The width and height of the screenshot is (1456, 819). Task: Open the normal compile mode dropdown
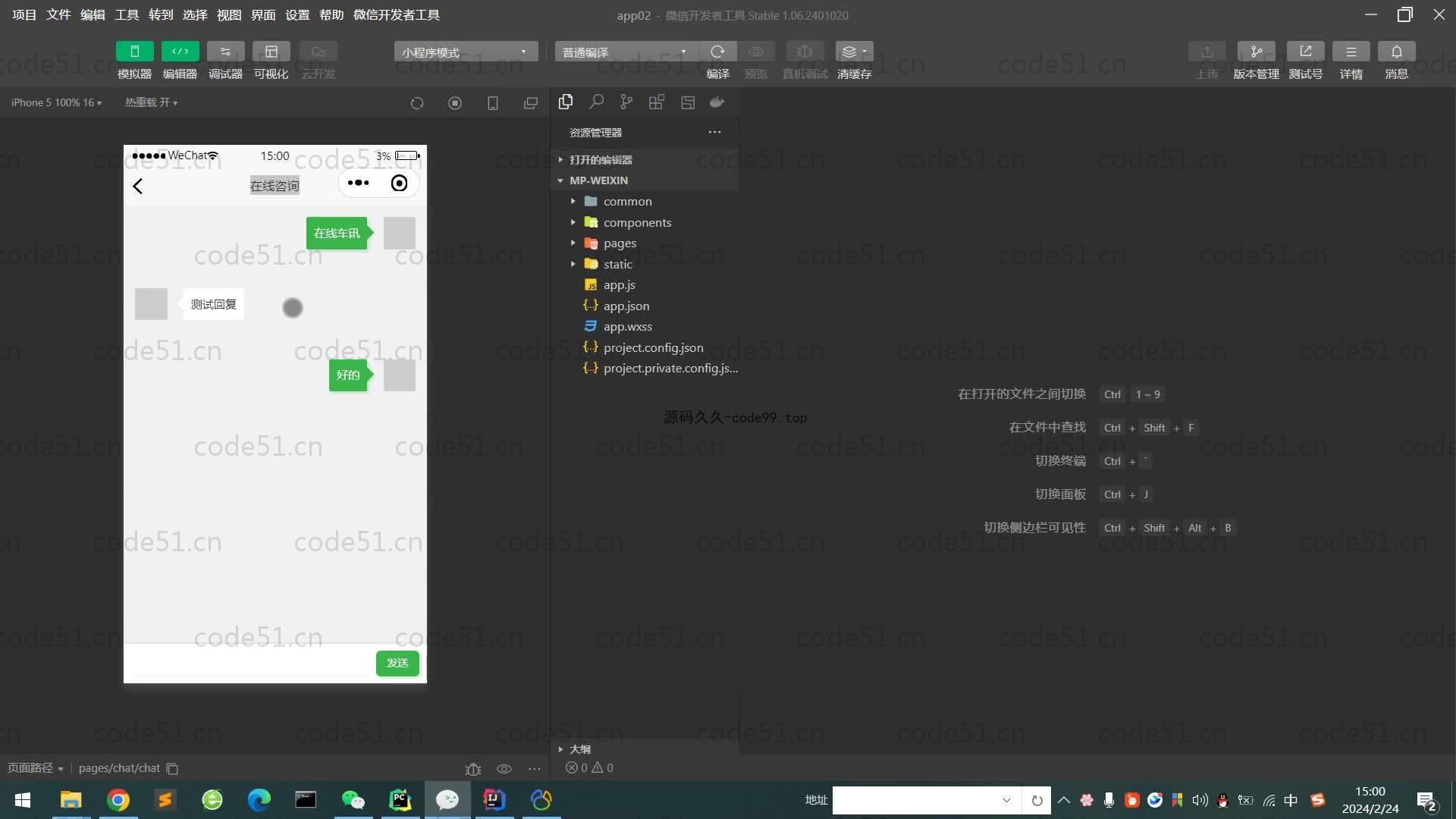point(626,52)
